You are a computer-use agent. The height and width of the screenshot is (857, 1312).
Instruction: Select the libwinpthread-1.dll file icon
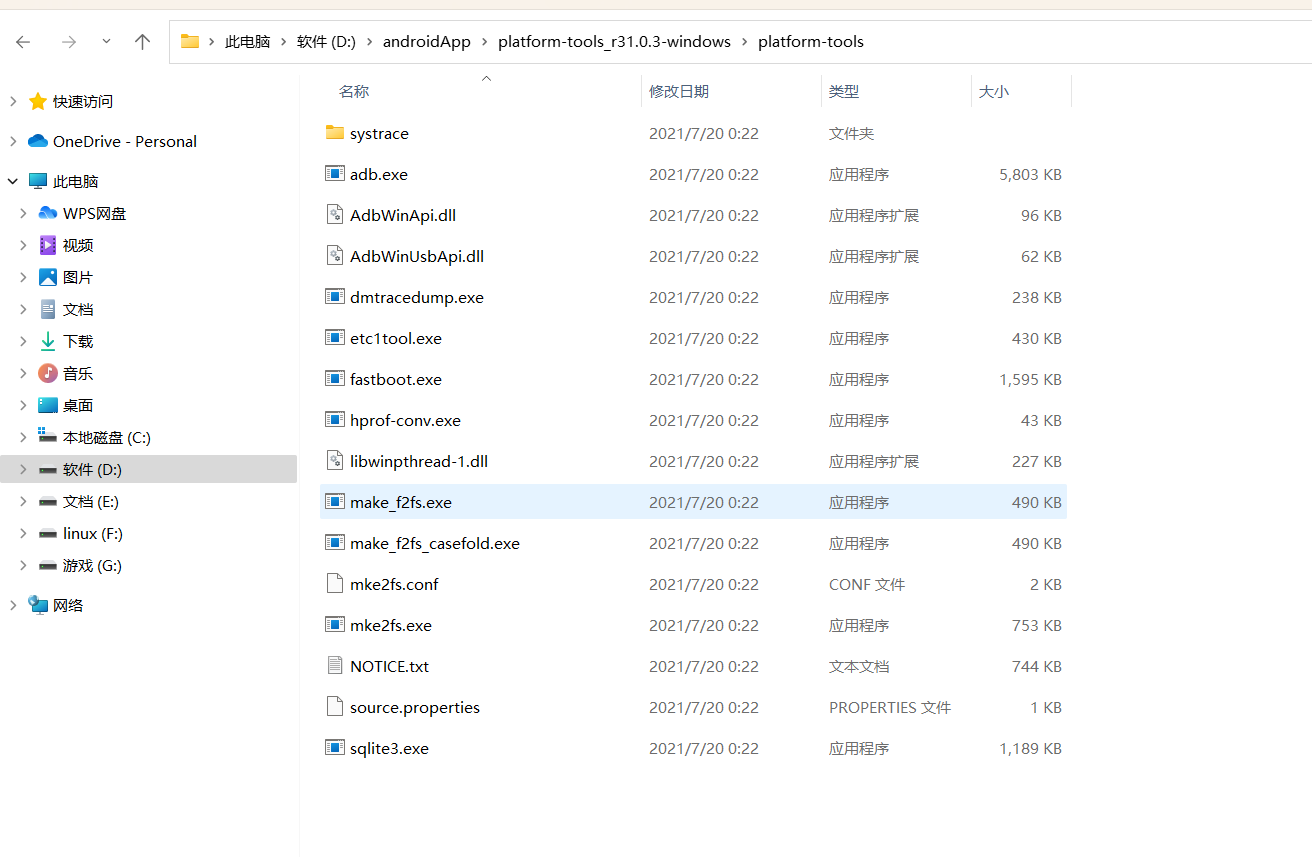[335, 460]
